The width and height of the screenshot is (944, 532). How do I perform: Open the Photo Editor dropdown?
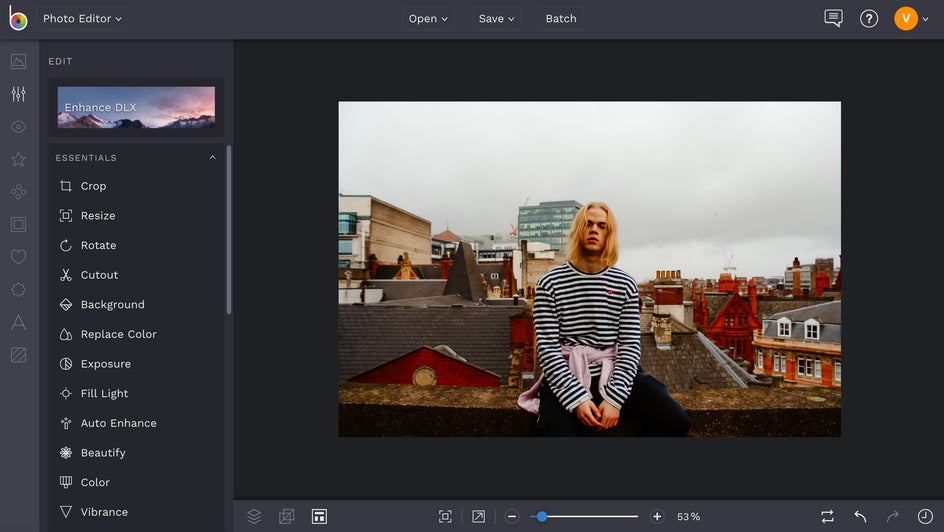(82, 18)
